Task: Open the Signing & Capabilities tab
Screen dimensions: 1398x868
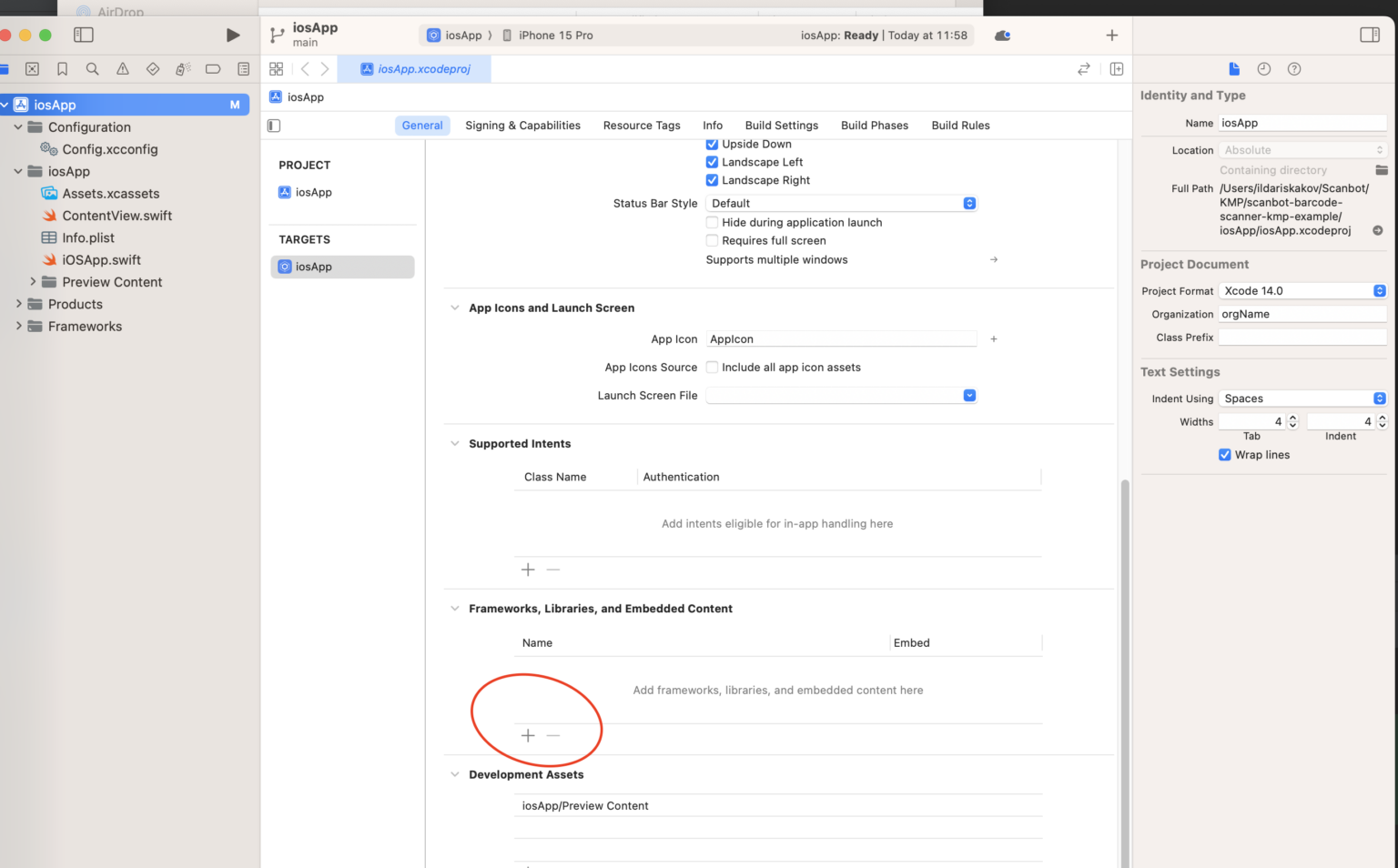Action: pos(522,125)
